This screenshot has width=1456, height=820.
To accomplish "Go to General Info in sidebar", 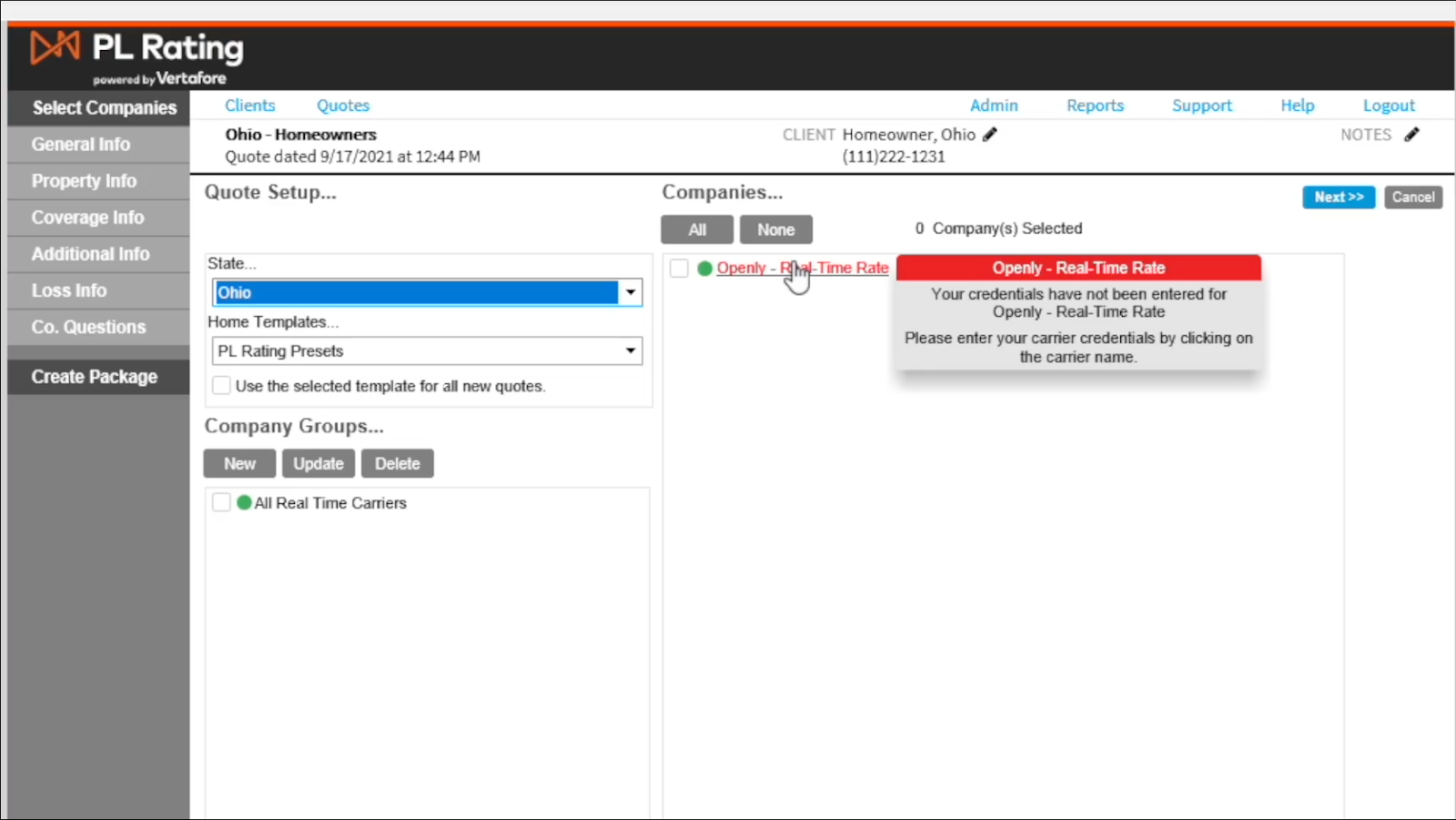I will (99, 144).
